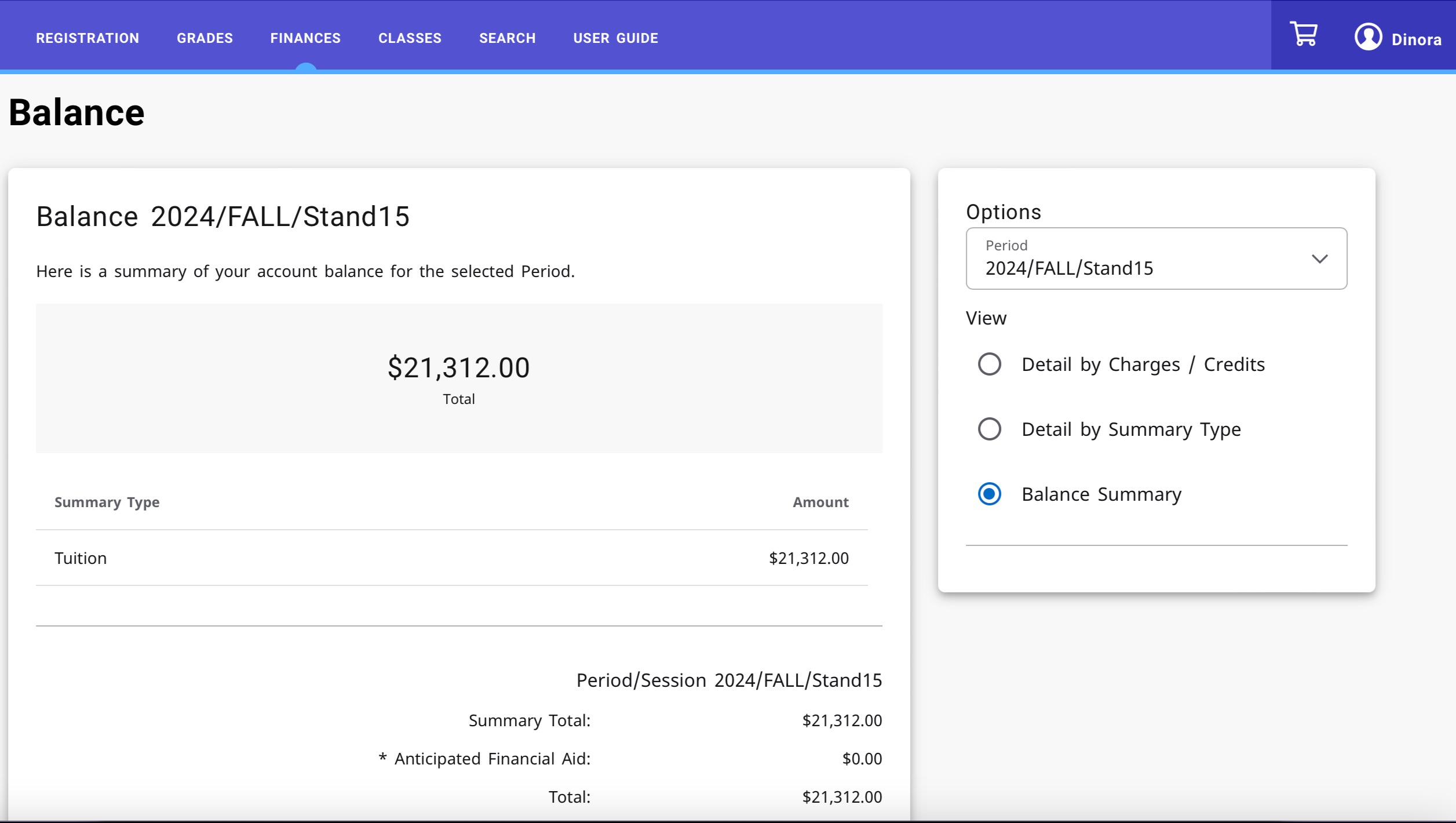The height and width of the screenshot is (823, 1456).
Task: Open the shopping cart icon
Action: coord(1303,35)
